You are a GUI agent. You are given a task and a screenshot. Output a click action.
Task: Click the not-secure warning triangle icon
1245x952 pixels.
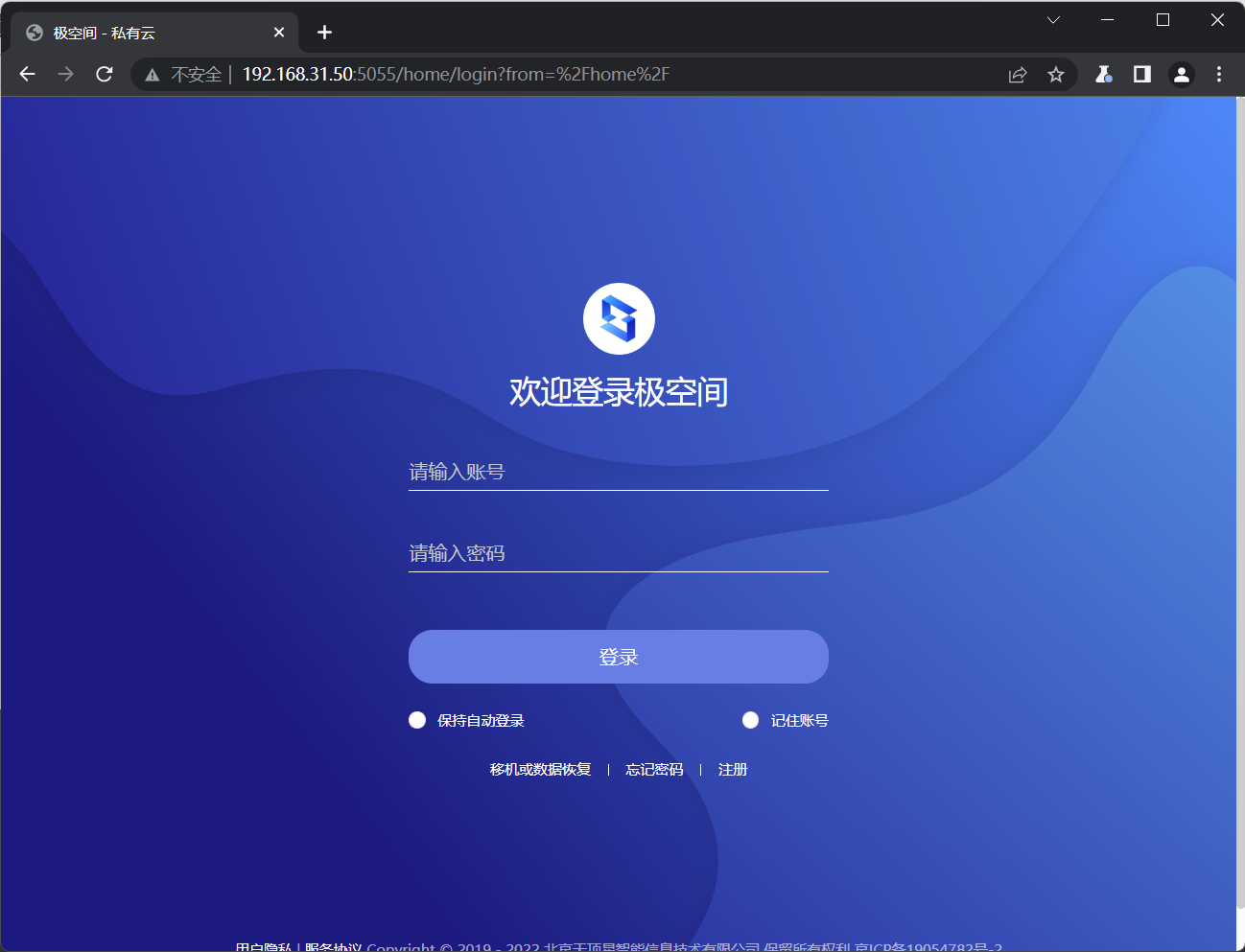click(152, 75)
